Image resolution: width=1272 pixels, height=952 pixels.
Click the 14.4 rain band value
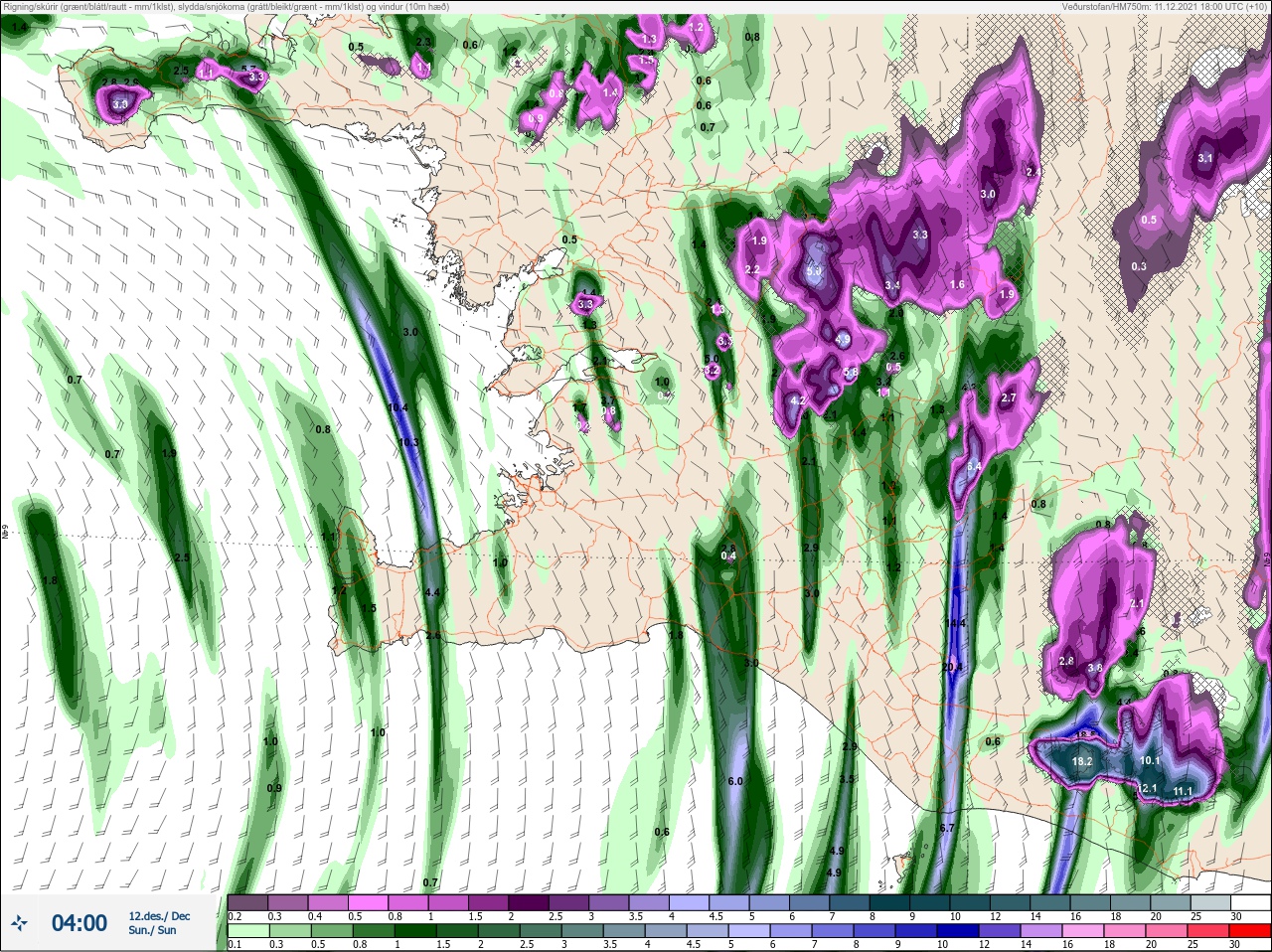[x=955, y=623]
